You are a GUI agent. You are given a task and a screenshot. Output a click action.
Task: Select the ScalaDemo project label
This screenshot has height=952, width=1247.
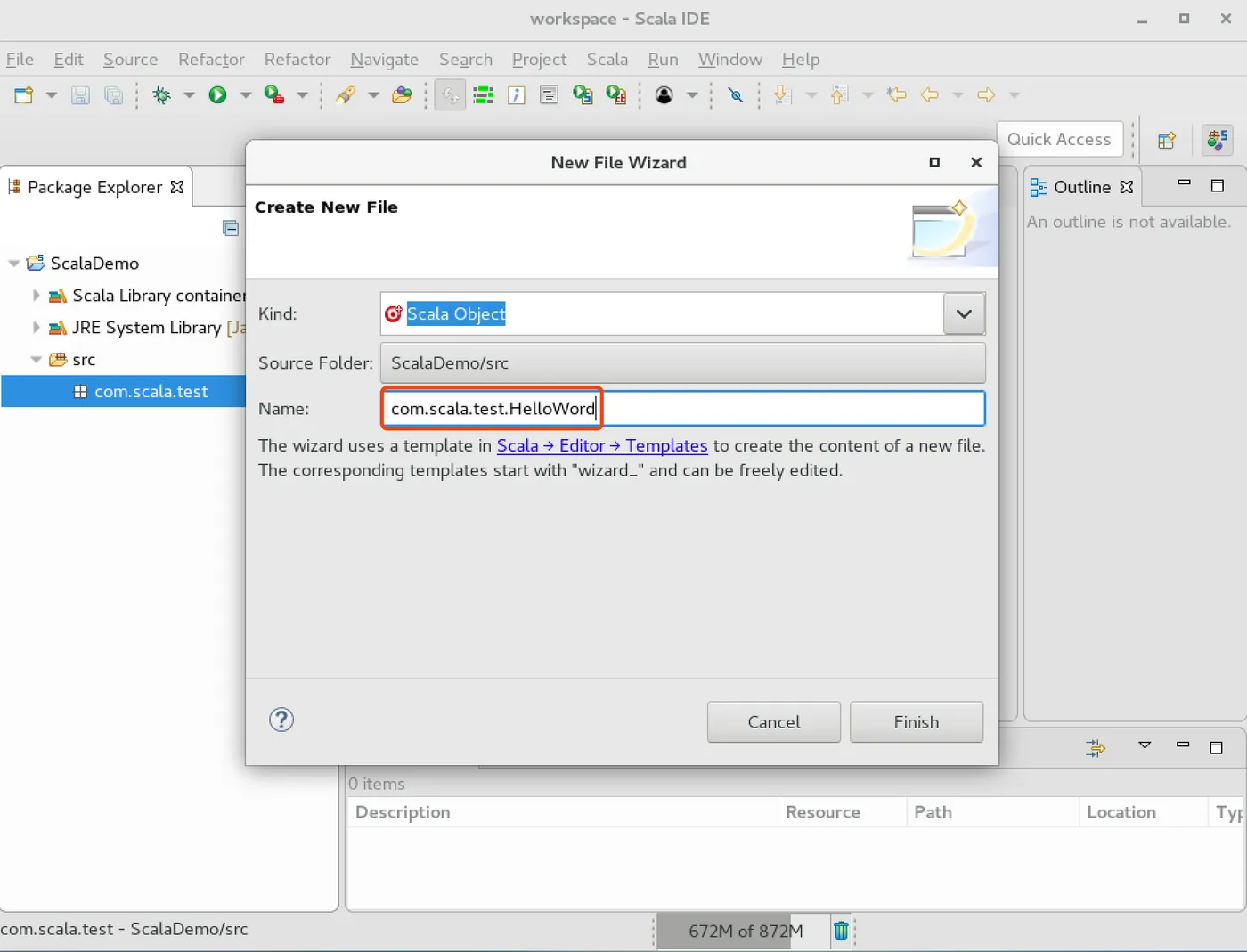[x=94, y=264]
